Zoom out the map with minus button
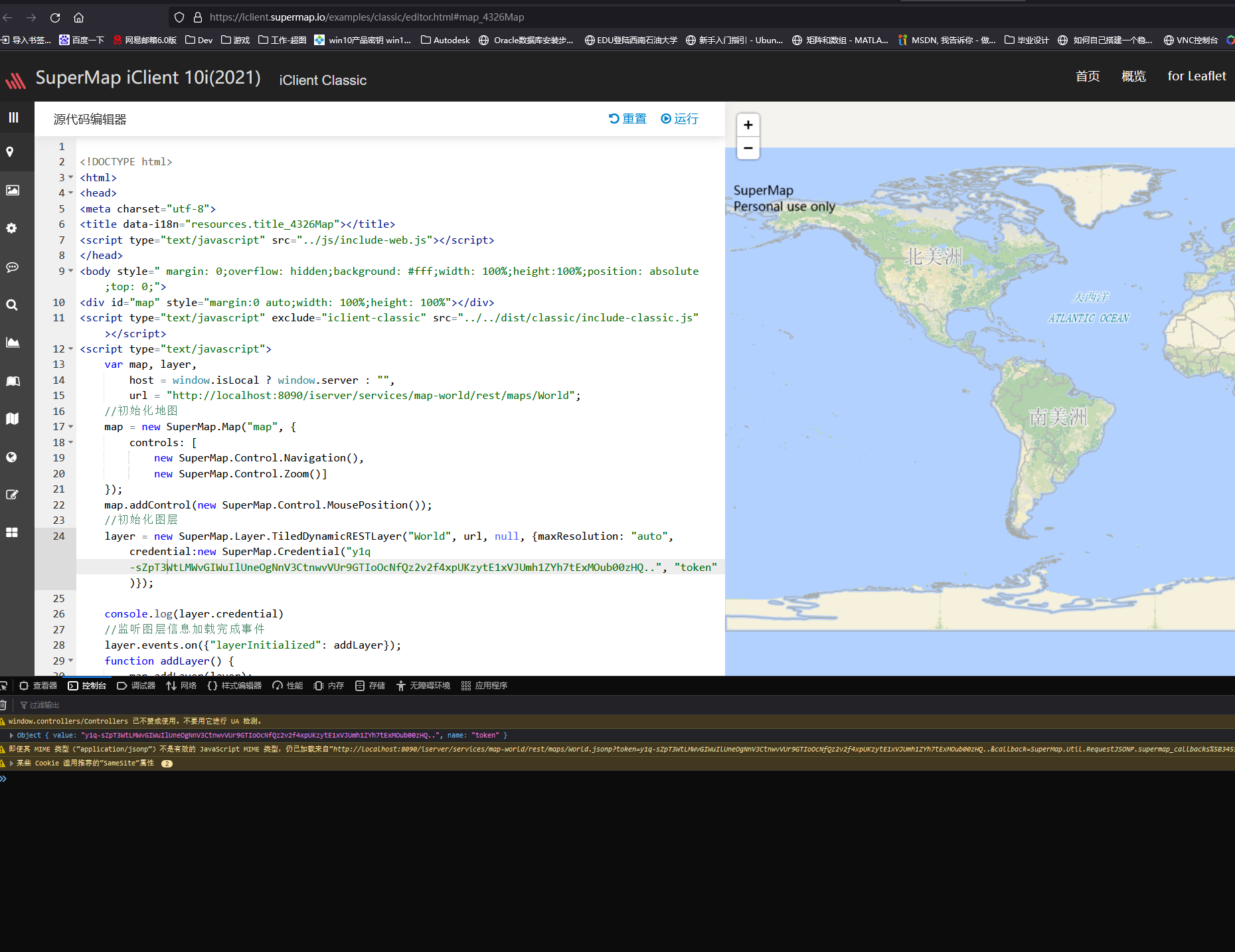Screen dimensions: 1235x952 point(748,148)
